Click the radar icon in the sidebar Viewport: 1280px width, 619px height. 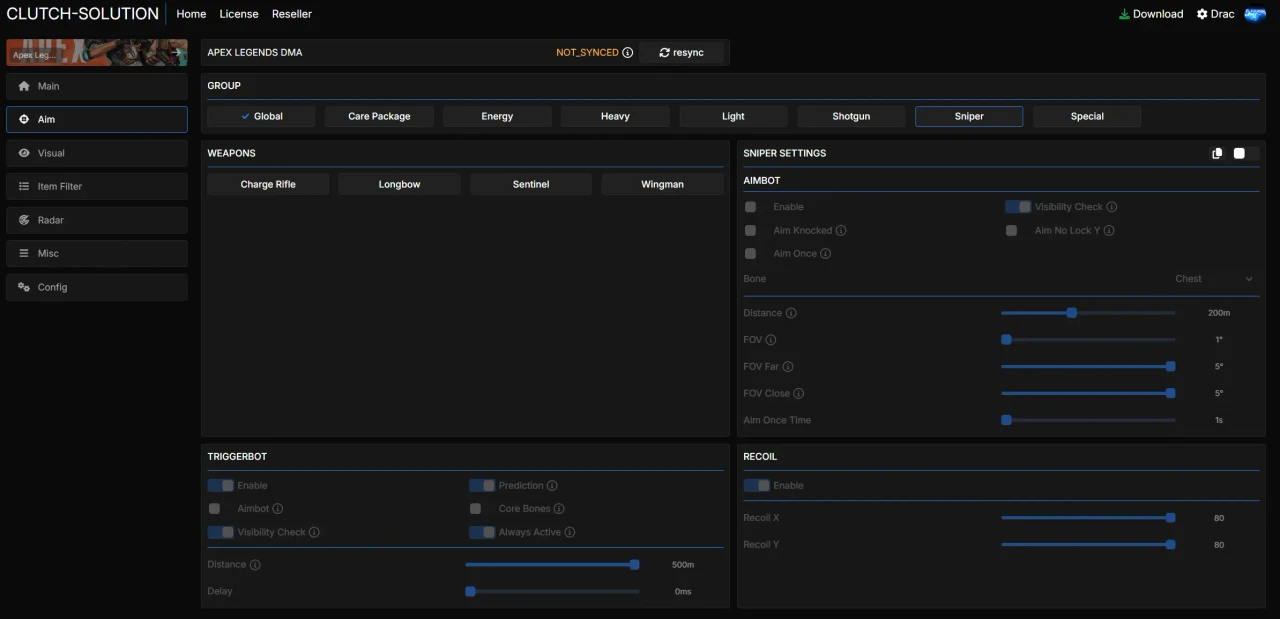tap(24, 220)
